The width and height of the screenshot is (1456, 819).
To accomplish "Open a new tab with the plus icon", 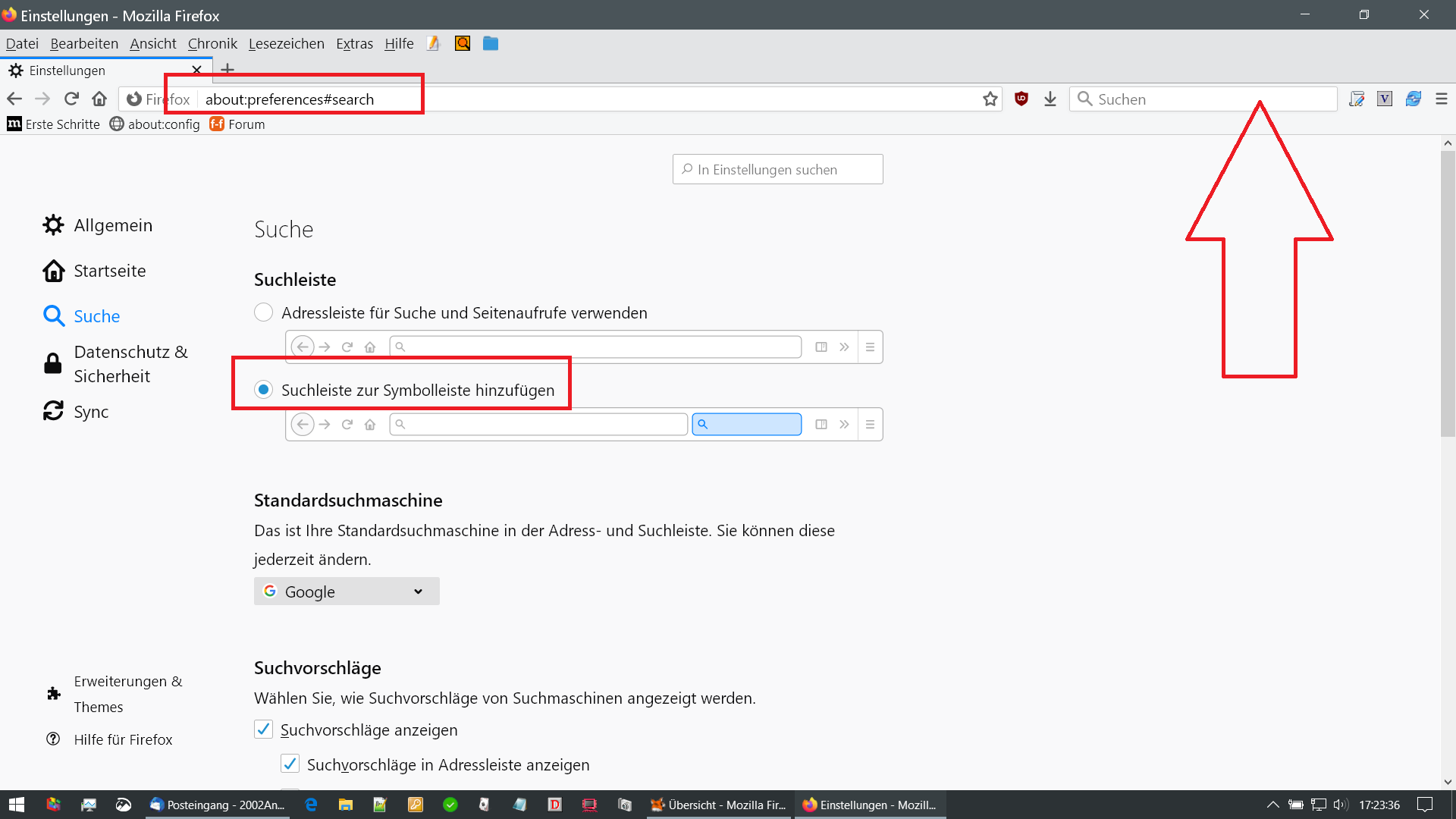I will [x=227, y=70].
